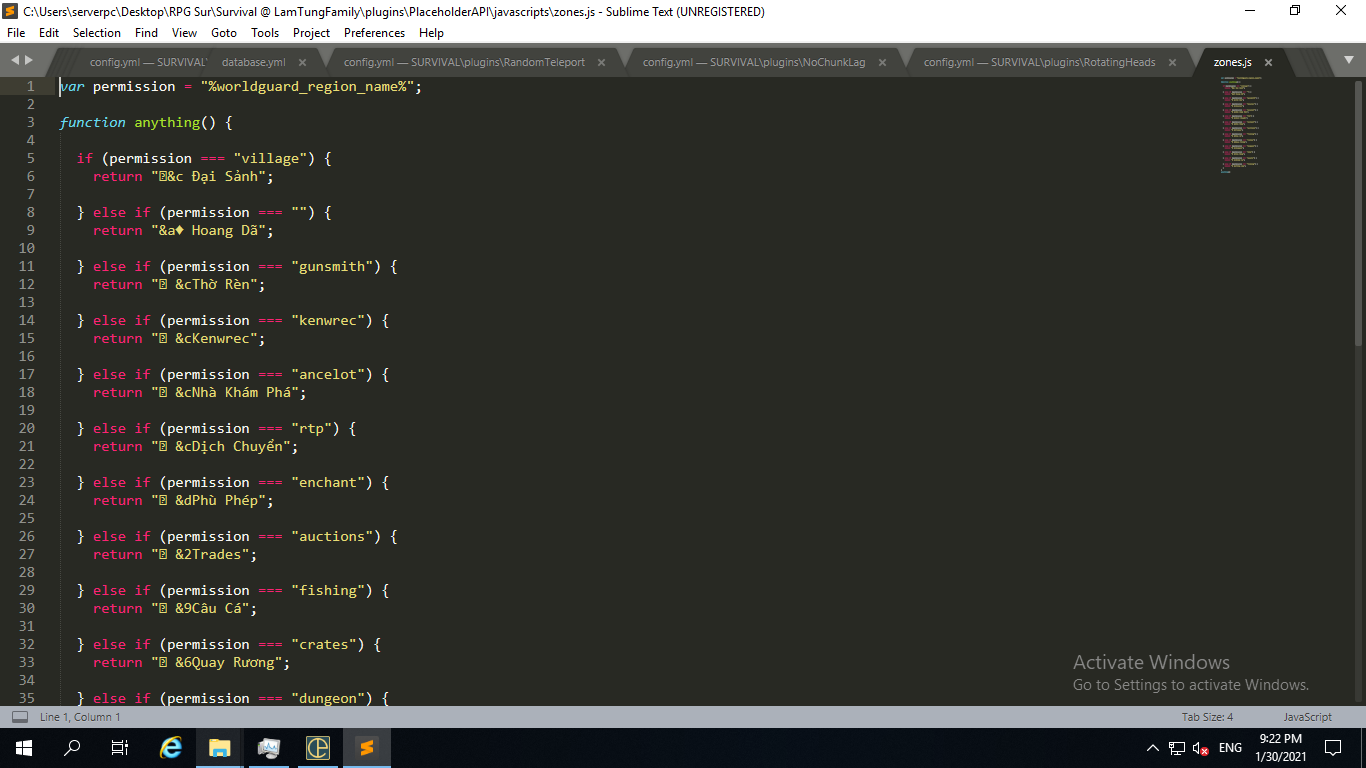The height and width of the screenshot is (768, 1366).
Task: Close the database.yml tab
Action: coord(302,62)
